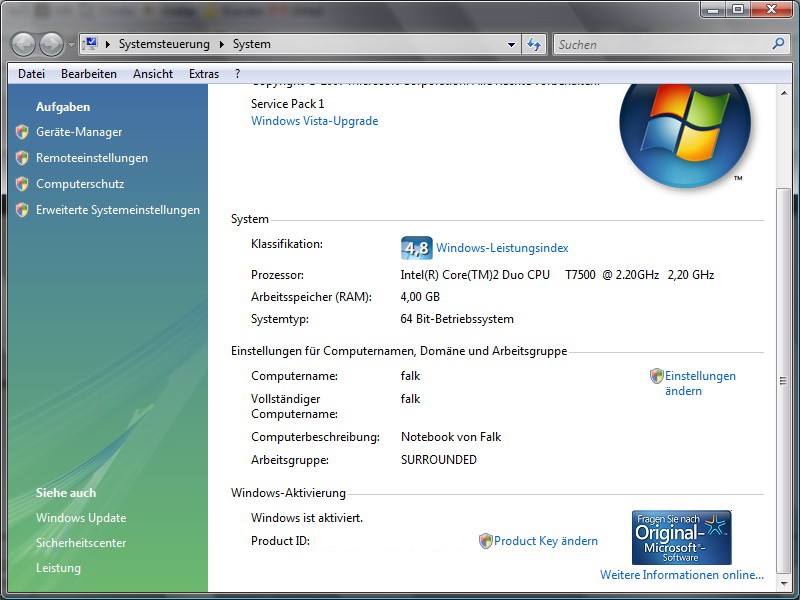Click the 4,8 performance score badge

[416, 248]
